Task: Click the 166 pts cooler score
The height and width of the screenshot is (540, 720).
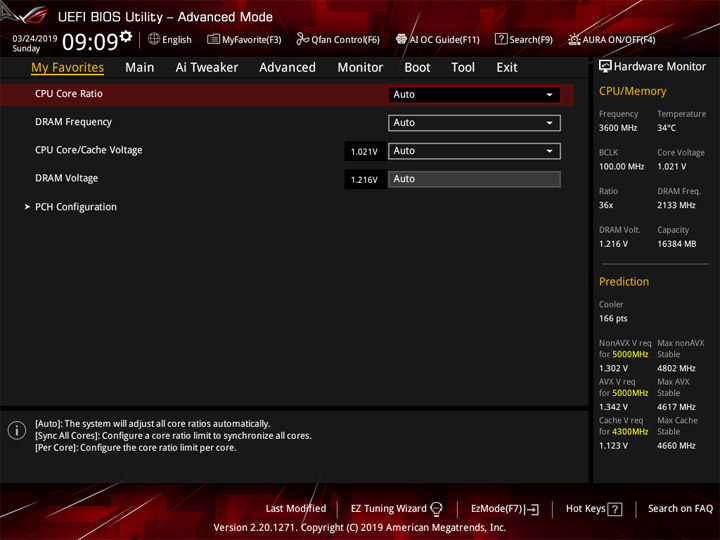Action: point(613,319)
